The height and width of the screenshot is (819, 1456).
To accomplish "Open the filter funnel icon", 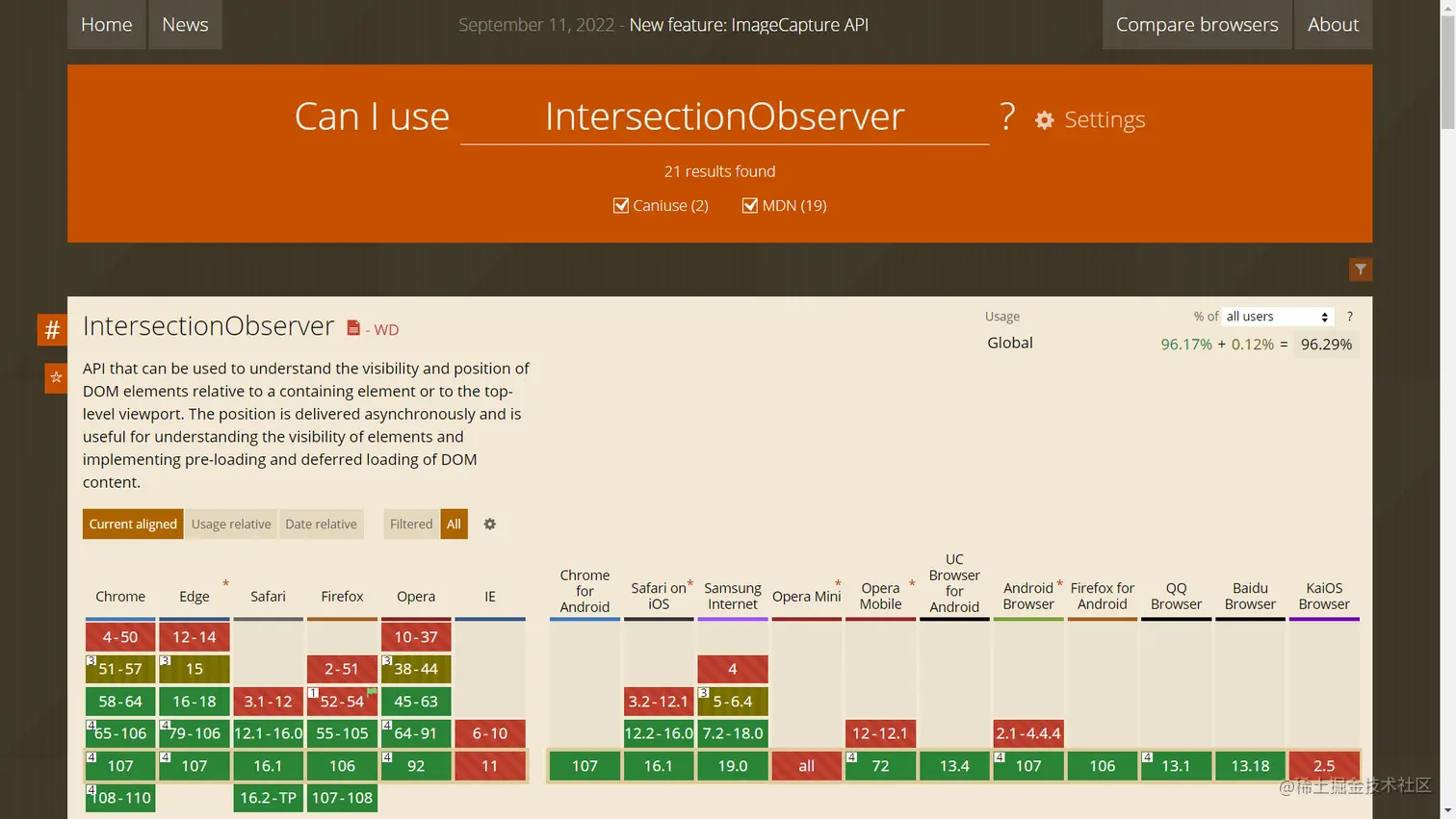I will tap(1360, 269).
